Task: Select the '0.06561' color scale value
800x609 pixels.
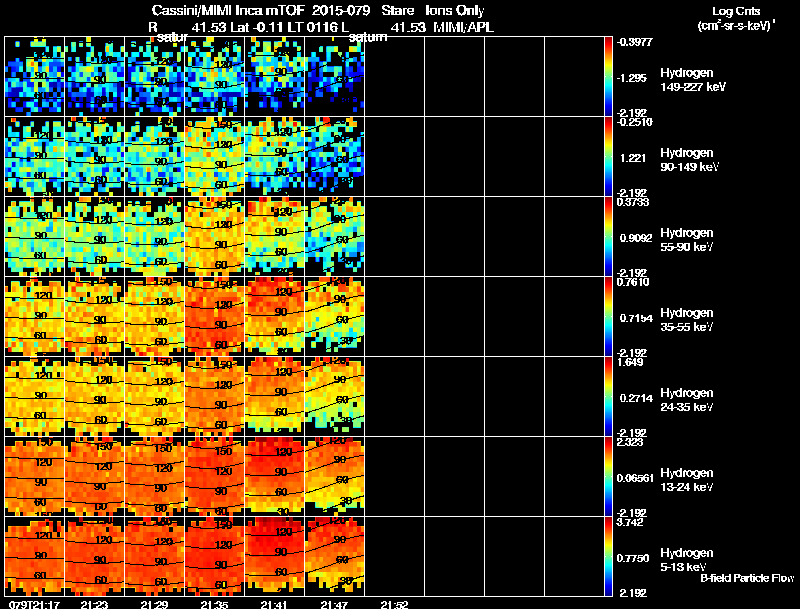Action: [635, 478]
